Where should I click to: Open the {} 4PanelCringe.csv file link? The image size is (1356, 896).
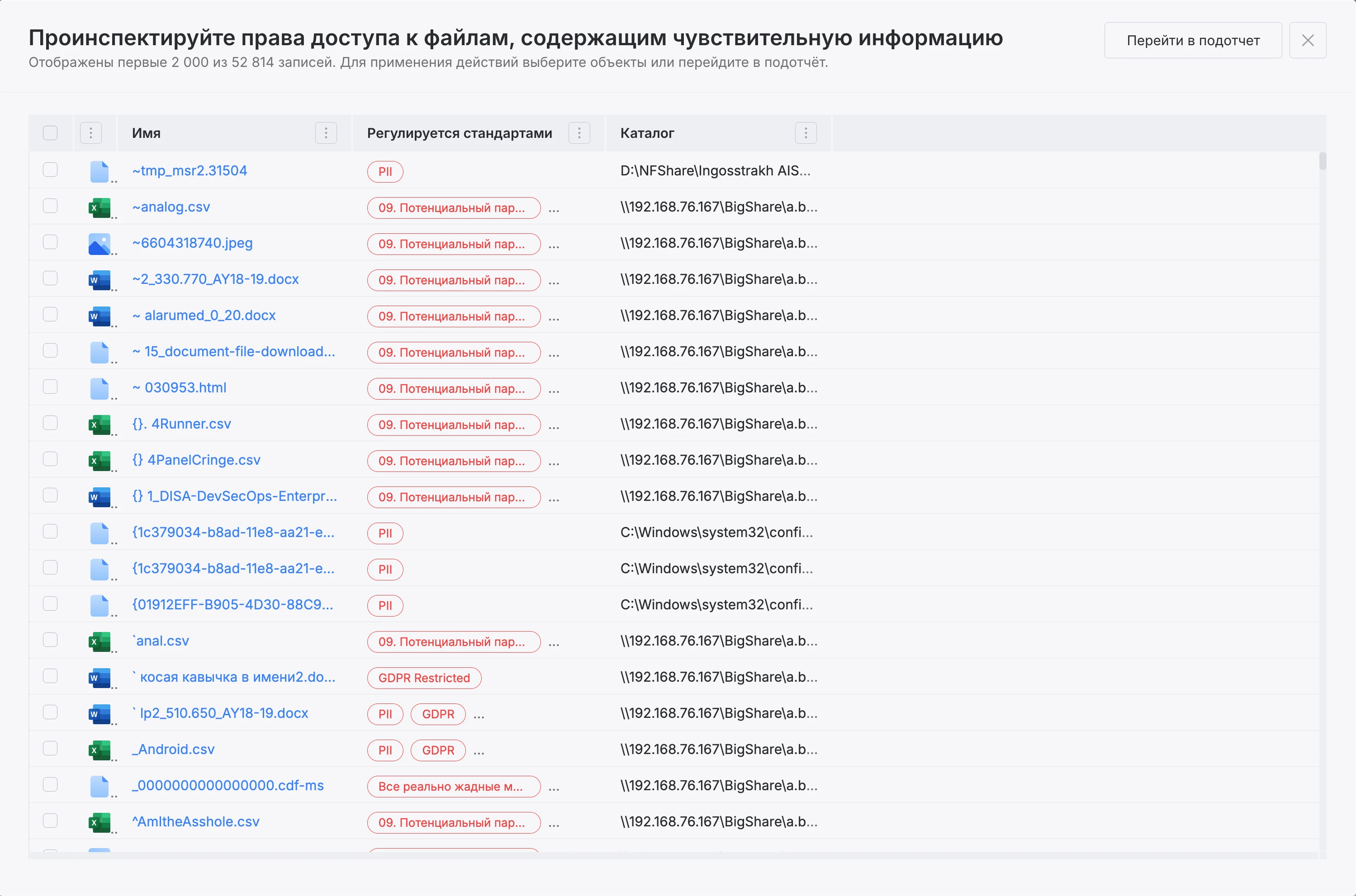pos(196,460)
